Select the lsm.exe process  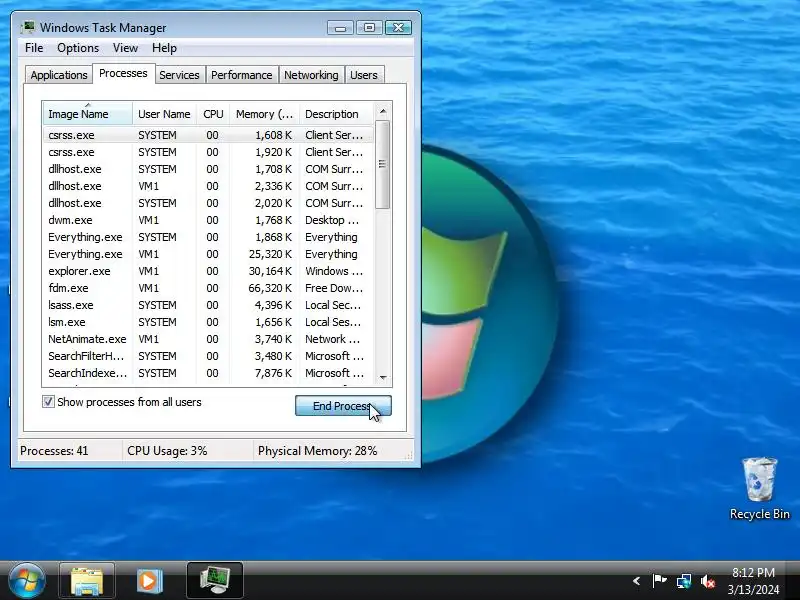(x=208, y=322)
